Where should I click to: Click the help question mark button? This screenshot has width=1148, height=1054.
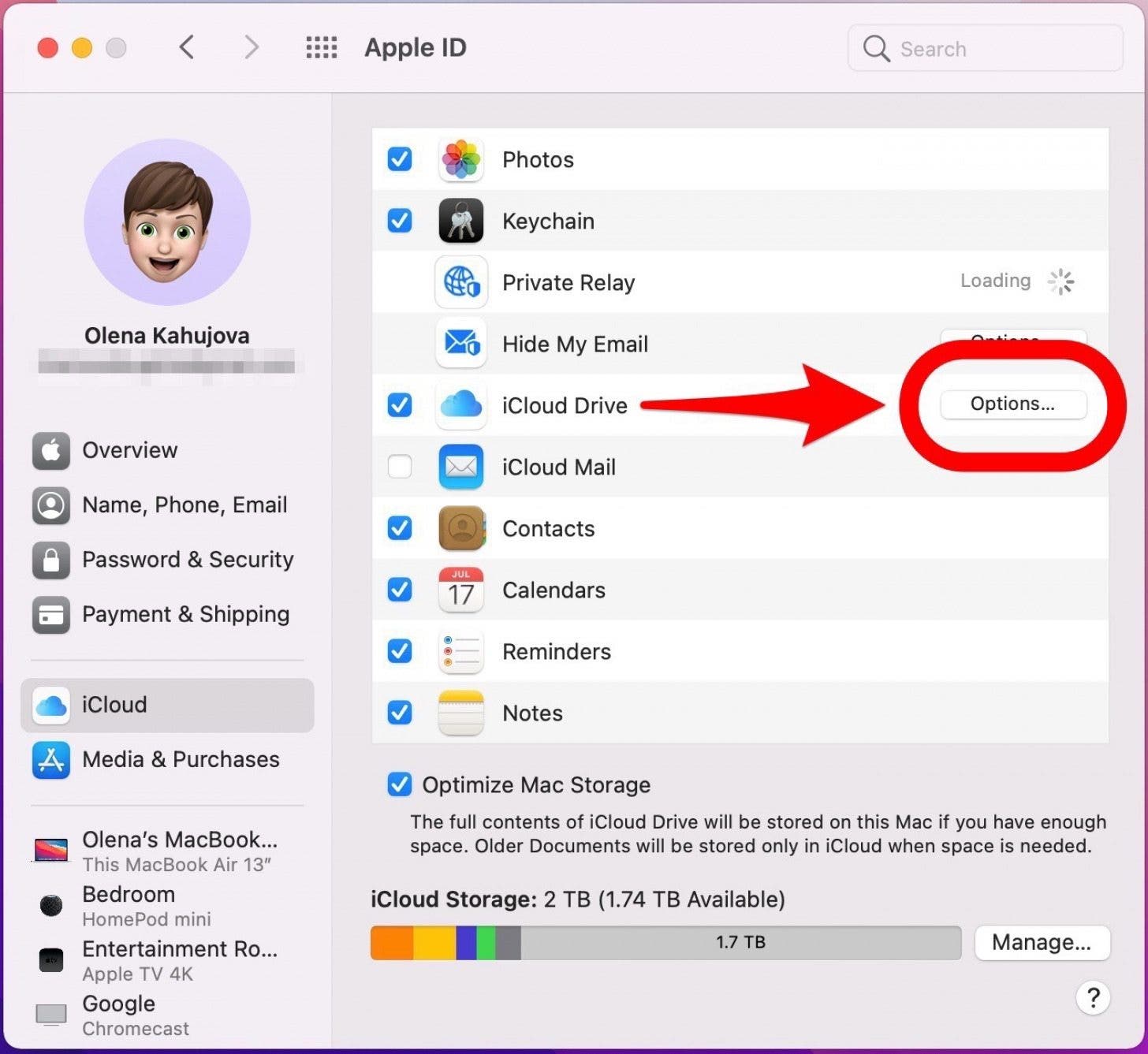point(1092,998)
